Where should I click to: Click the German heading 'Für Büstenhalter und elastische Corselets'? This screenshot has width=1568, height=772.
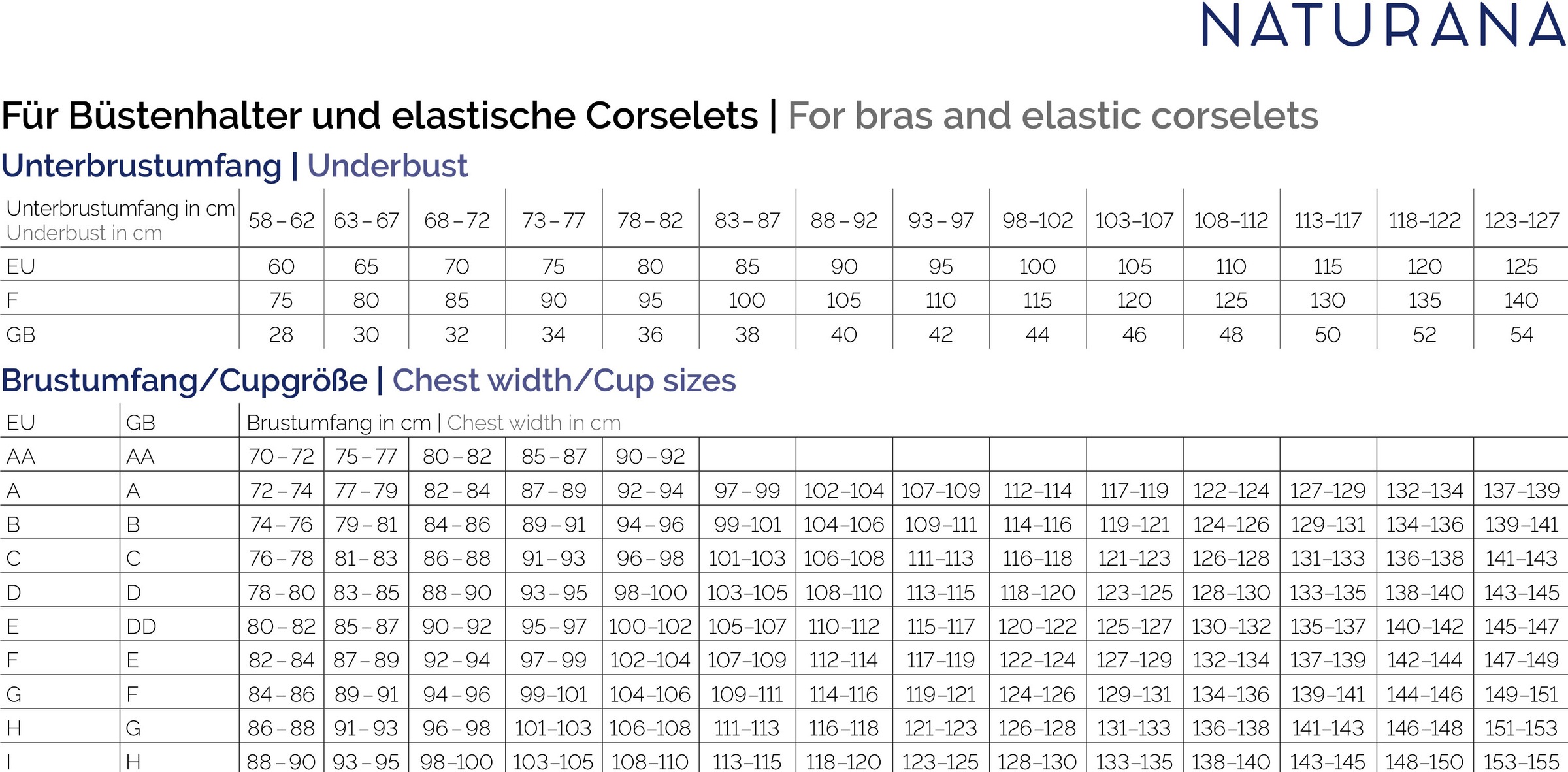[380, 116]
